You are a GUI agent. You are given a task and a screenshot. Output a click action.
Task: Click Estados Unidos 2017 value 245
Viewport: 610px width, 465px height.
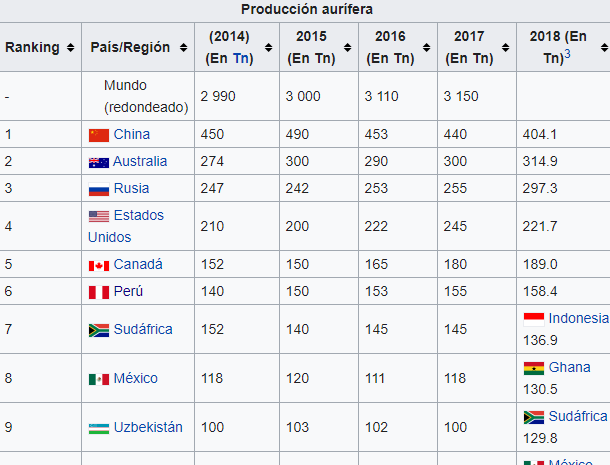click(x=455, y=226)
